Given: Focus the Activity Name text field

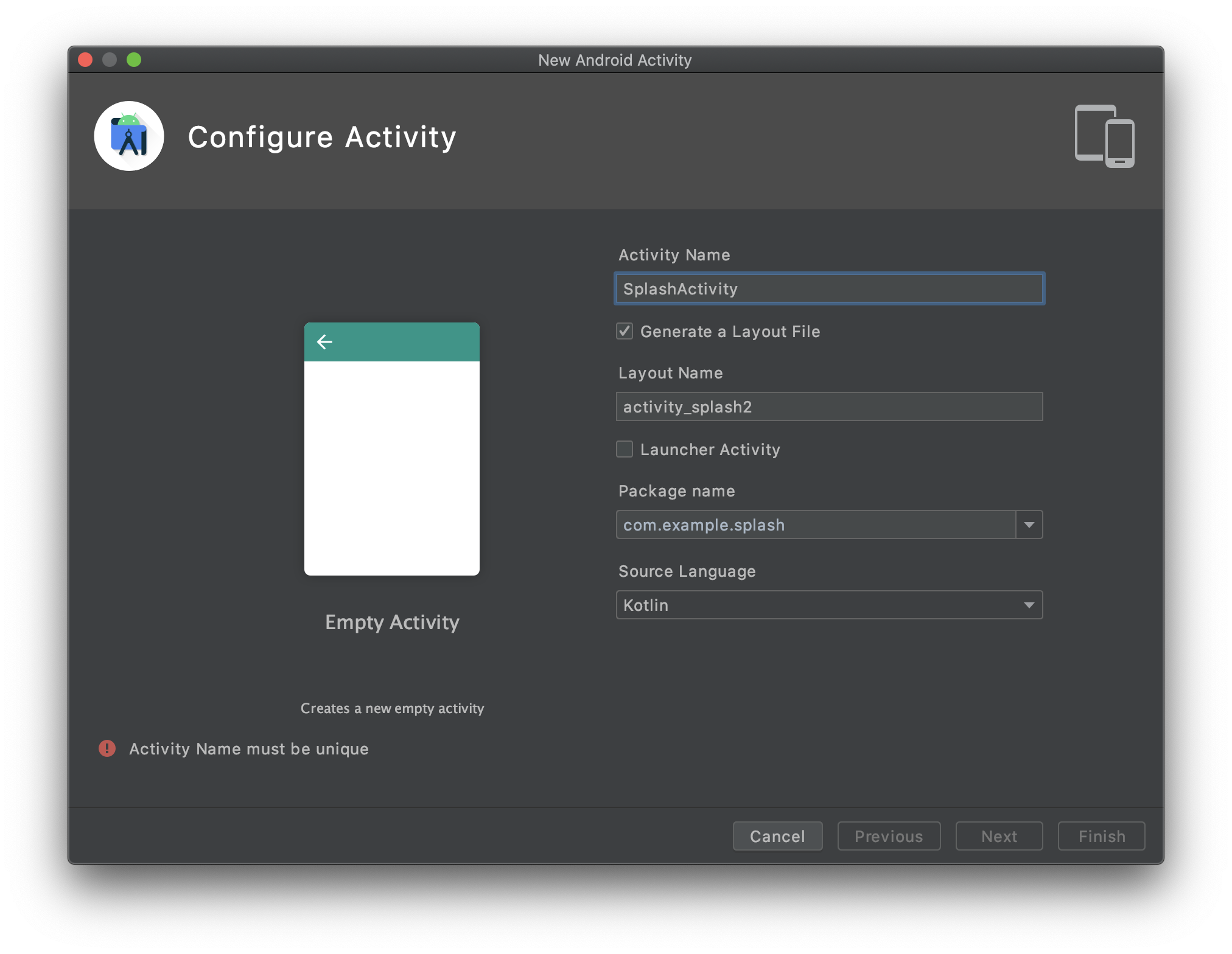Looking at the screenshot, I should (x=829, y=288).
